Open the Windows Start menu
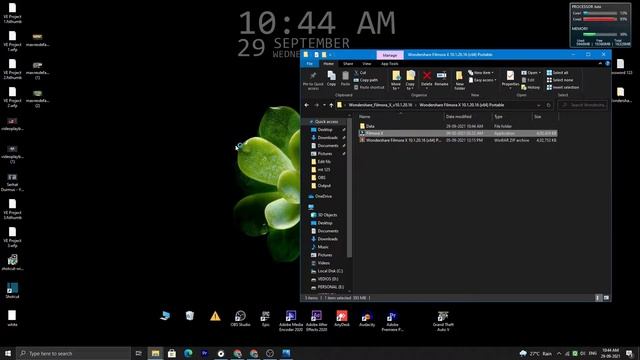This screenshot has height=360, width=640. (x=8, y=353)
